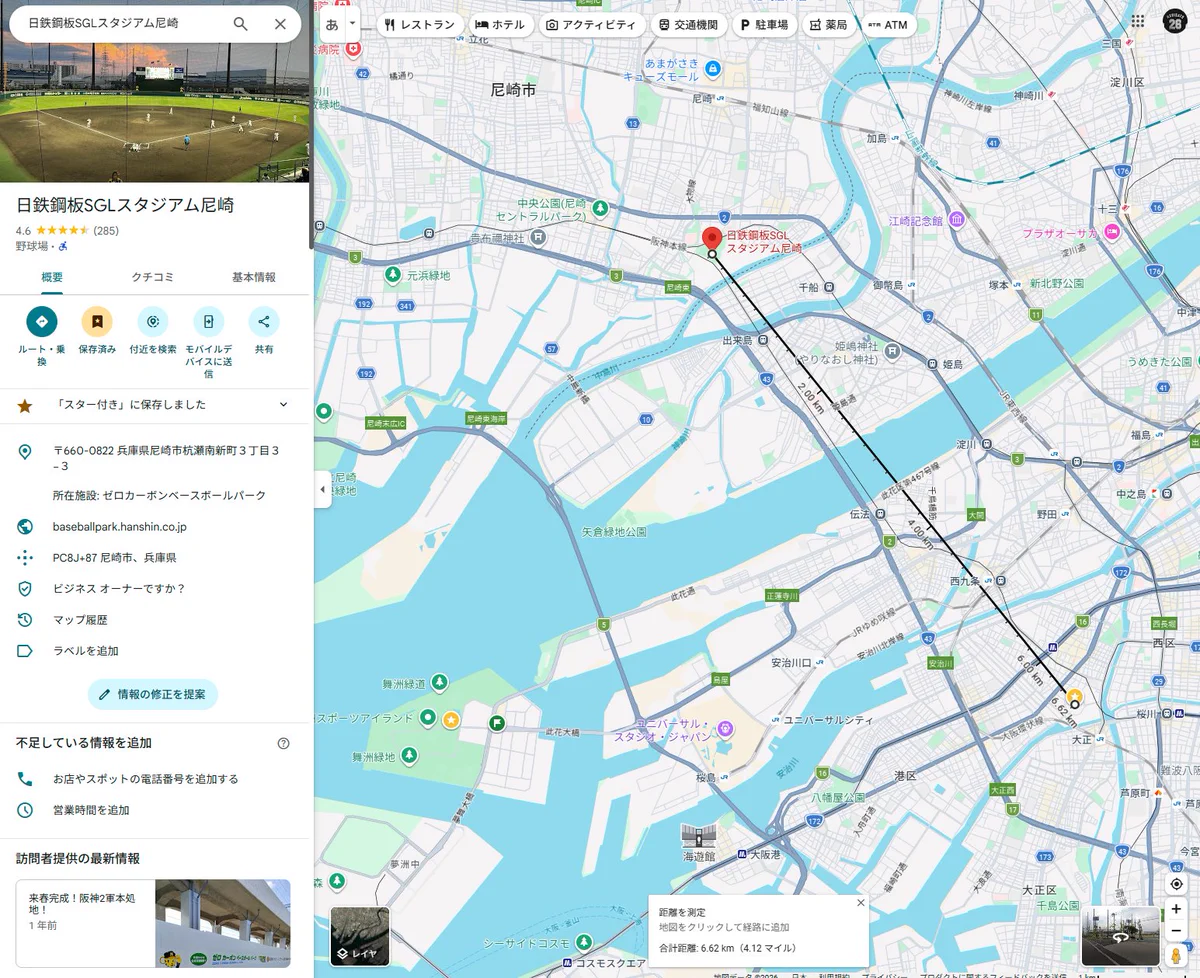This screenshot has height=978, width=1200.
Task: Click the my location target icon
Action: (1176, 885)
